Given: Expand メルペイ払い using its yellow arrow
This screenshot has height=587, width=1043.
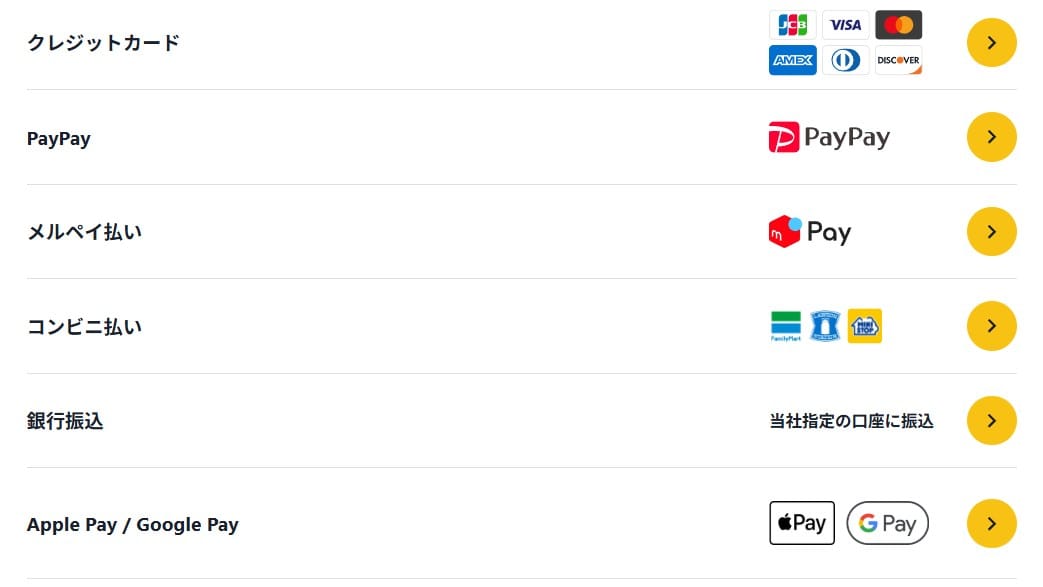Looking at the screenshot, I should coord(991,232).
